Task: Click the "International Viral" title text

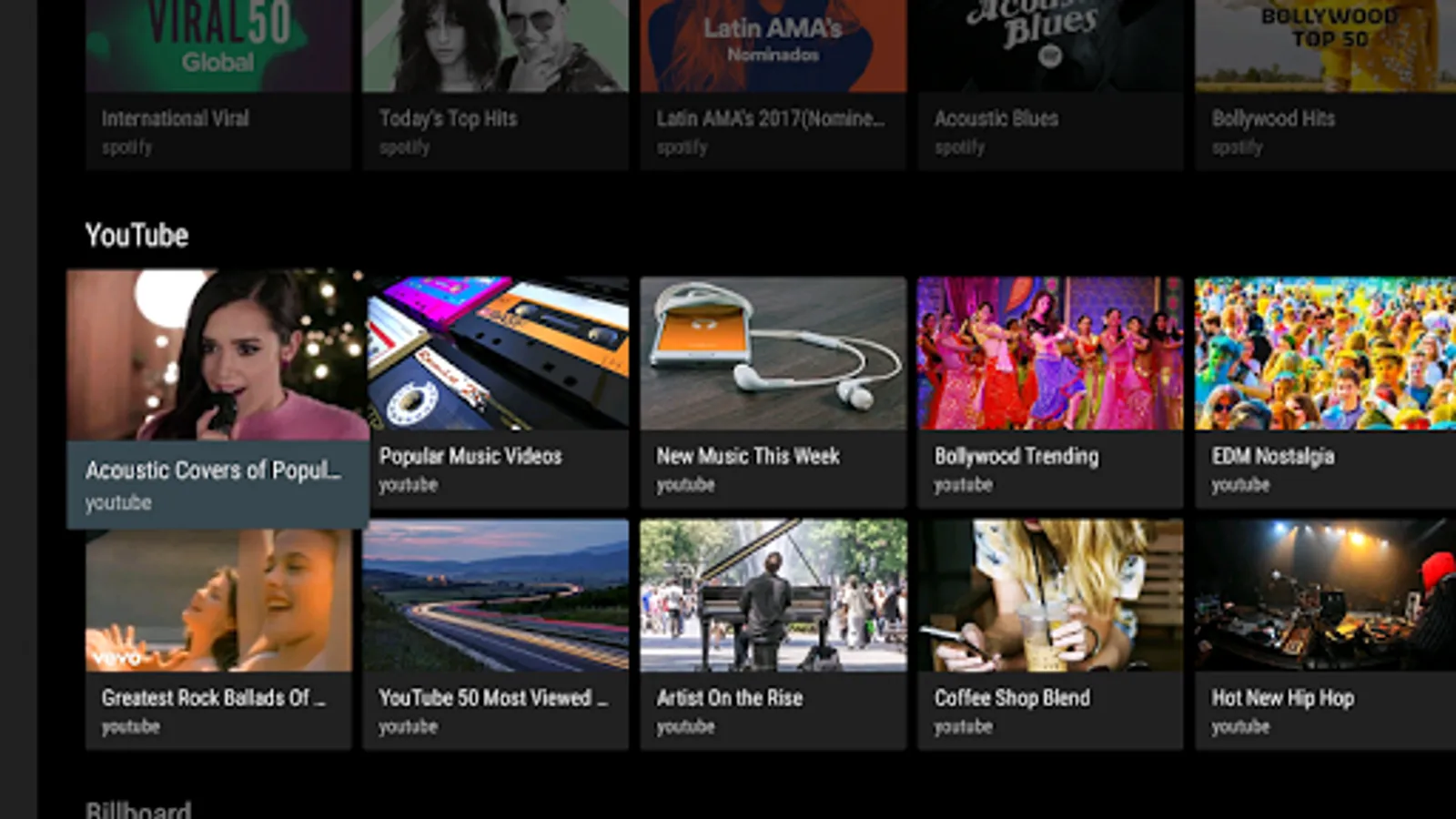Action: coord(176,118)
